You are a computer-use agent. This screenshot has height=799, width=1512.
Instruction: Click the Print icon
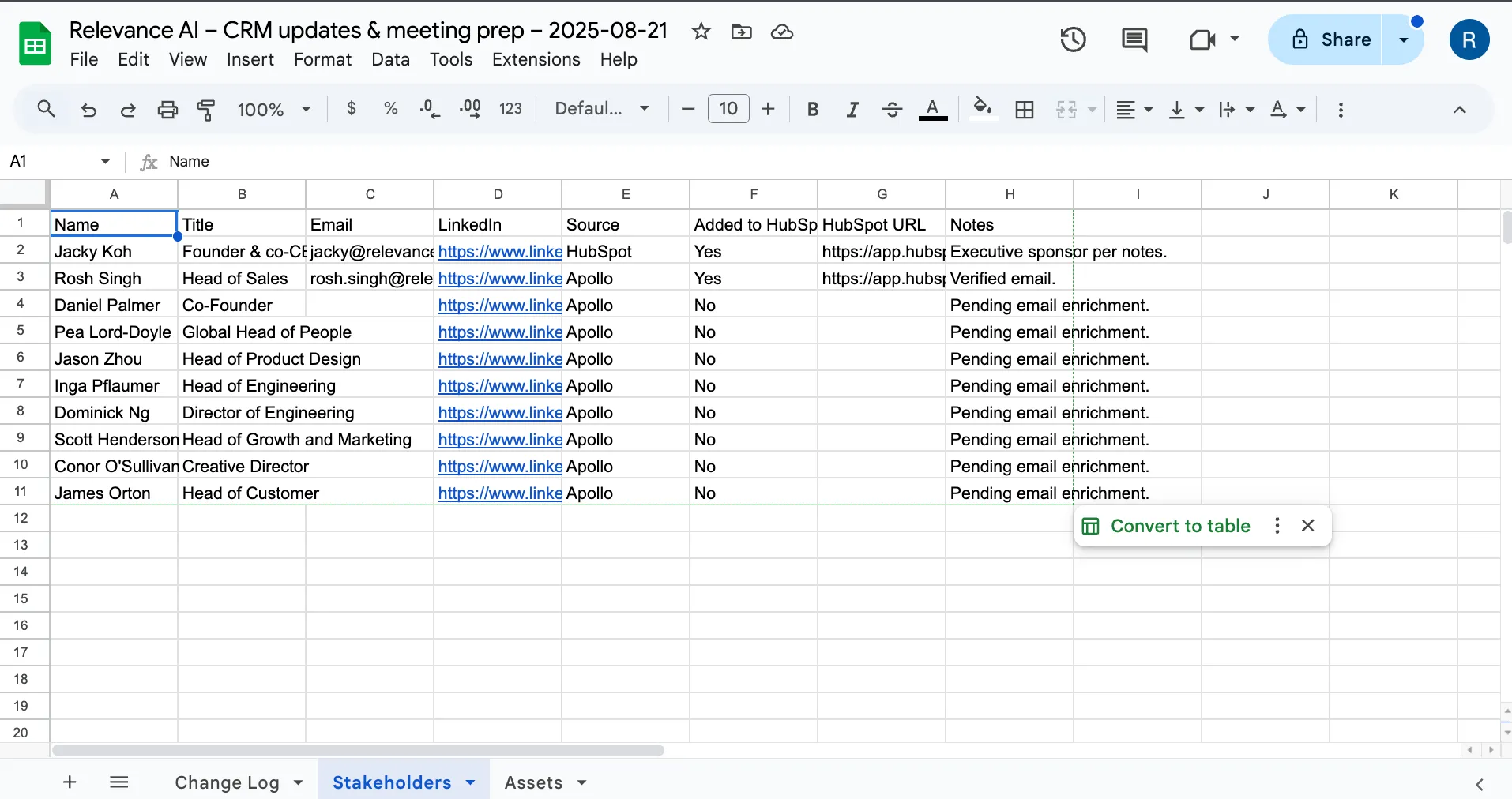coord(167,110)
